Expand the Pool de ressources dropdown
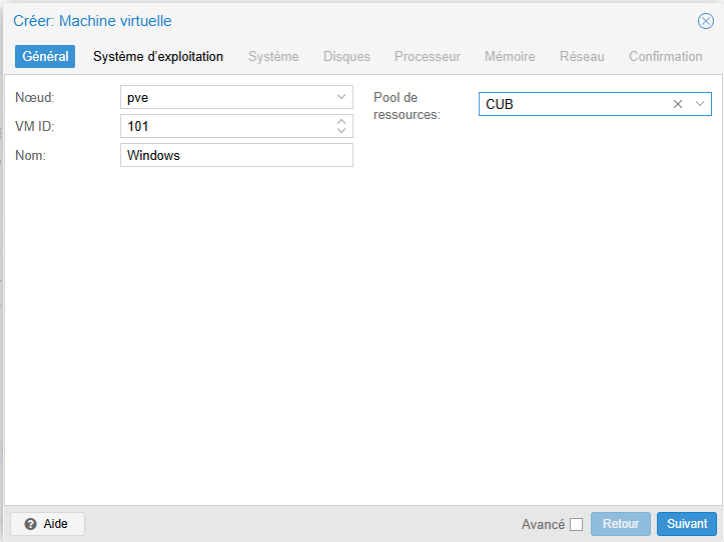The width and height of the screenshot is (724, 542). click(700, 104)
